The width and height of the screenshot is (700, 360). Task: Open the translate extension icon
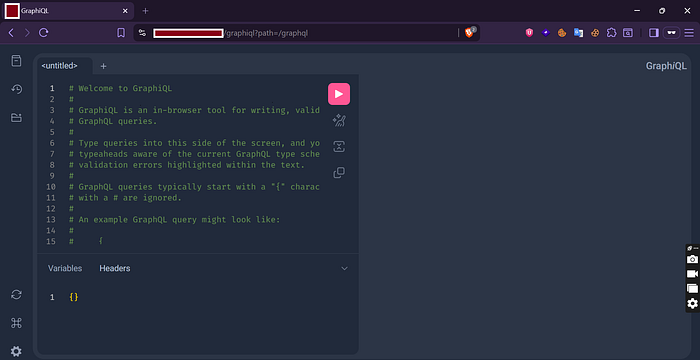click(579, 33)
